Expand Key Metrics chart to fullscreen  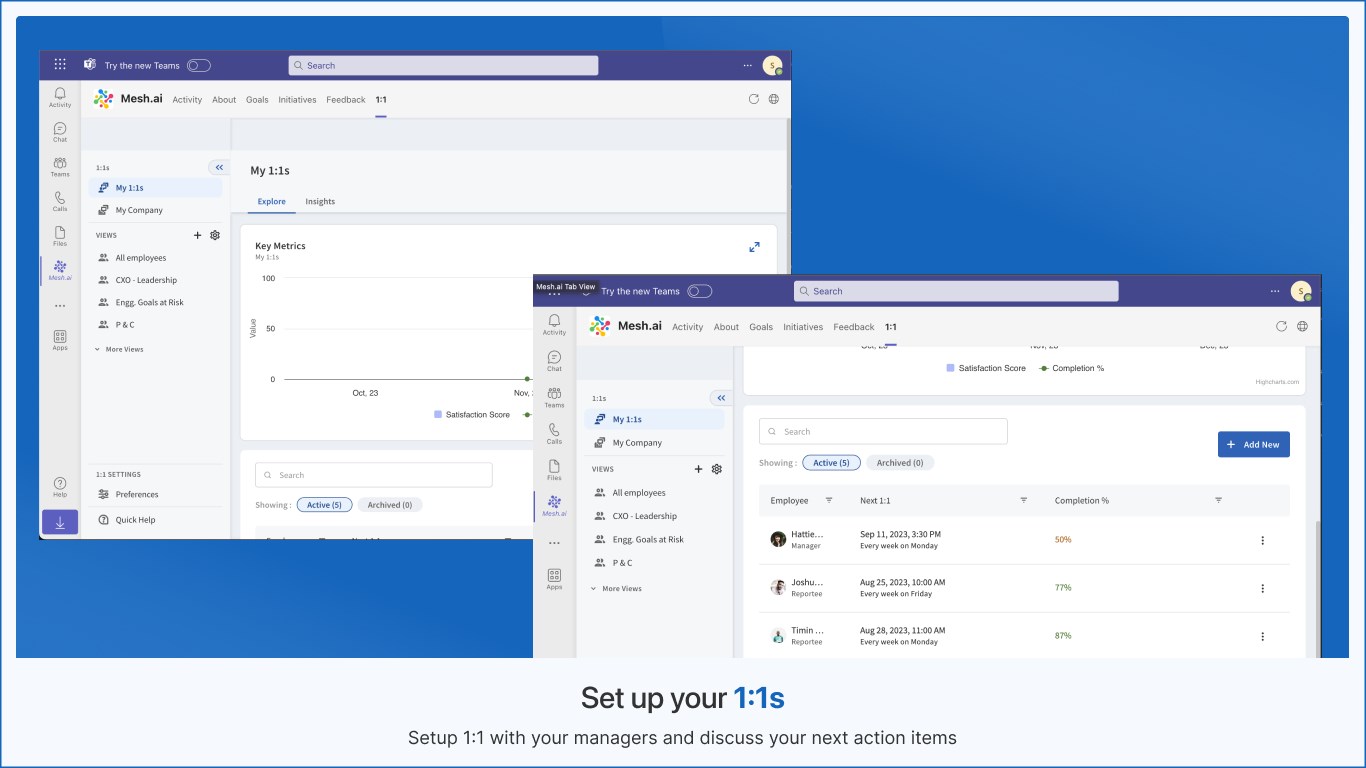[754, 247]
